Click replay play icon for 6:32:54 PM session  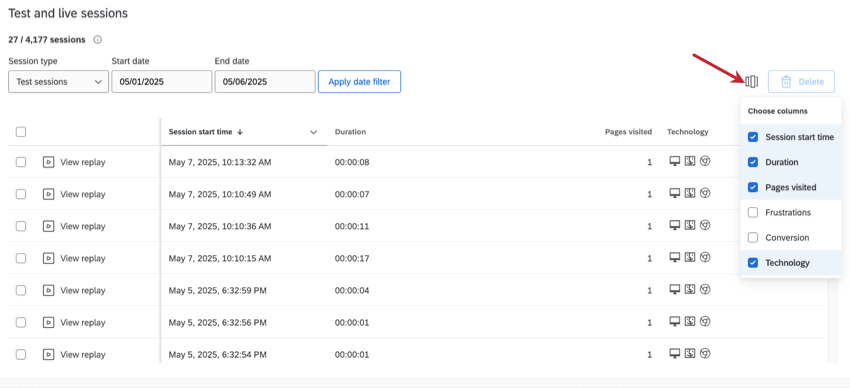[48, 354]
